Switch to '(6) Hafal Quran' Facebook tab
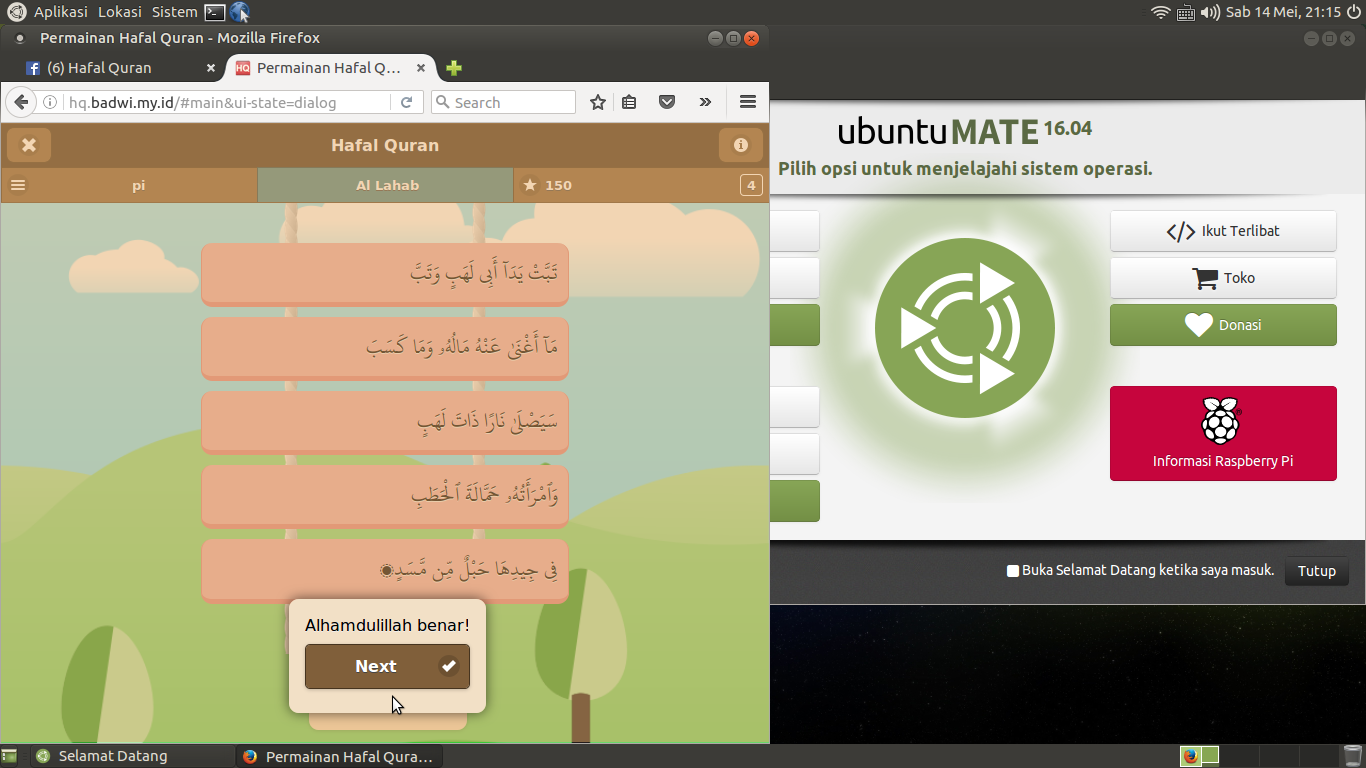The image size is (1366, 768). [x=121, y=68]
